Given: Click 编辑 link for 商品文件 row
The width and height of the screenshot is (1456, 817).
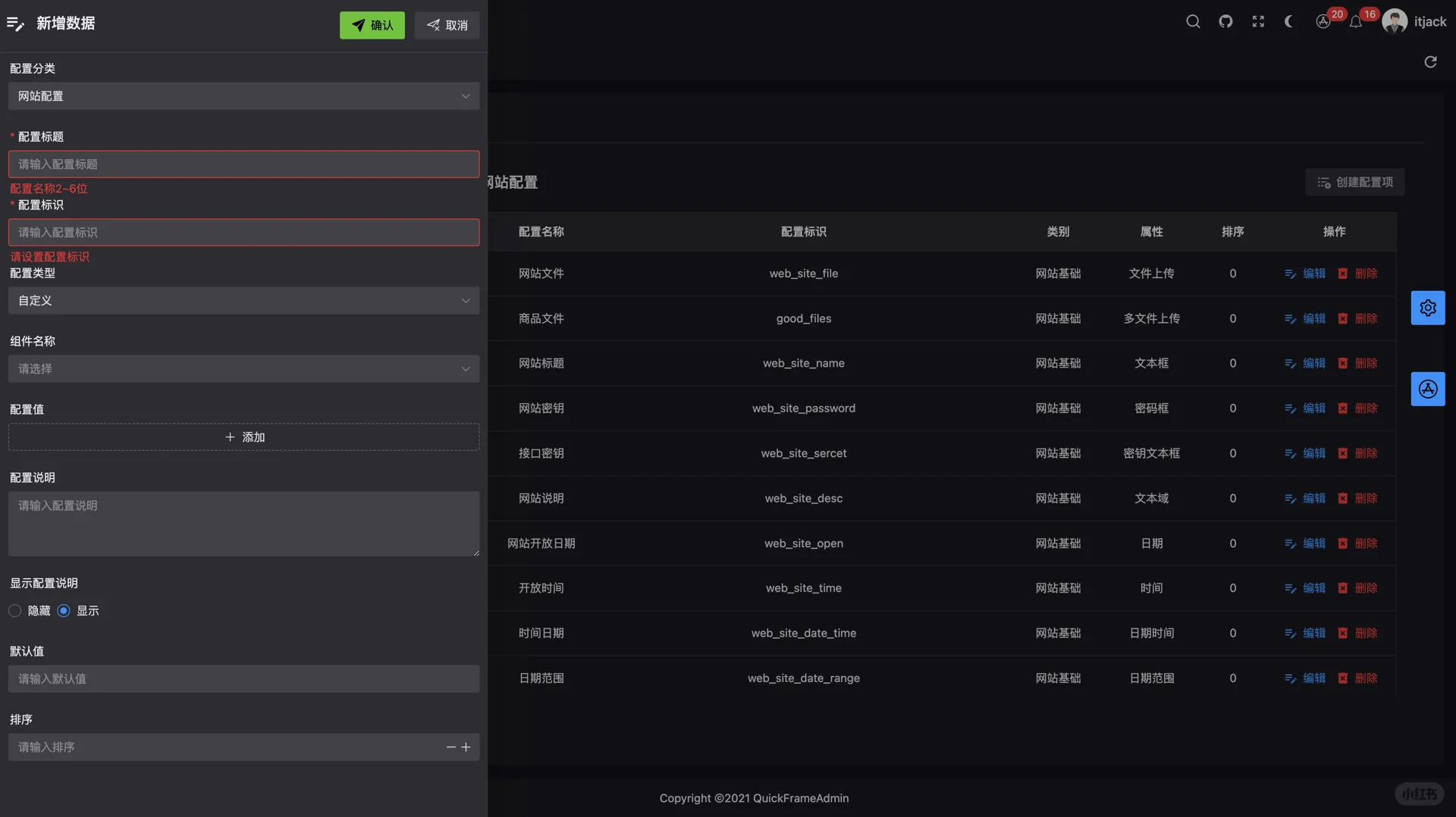Looking at the screenshot, I should (1314, 318).
